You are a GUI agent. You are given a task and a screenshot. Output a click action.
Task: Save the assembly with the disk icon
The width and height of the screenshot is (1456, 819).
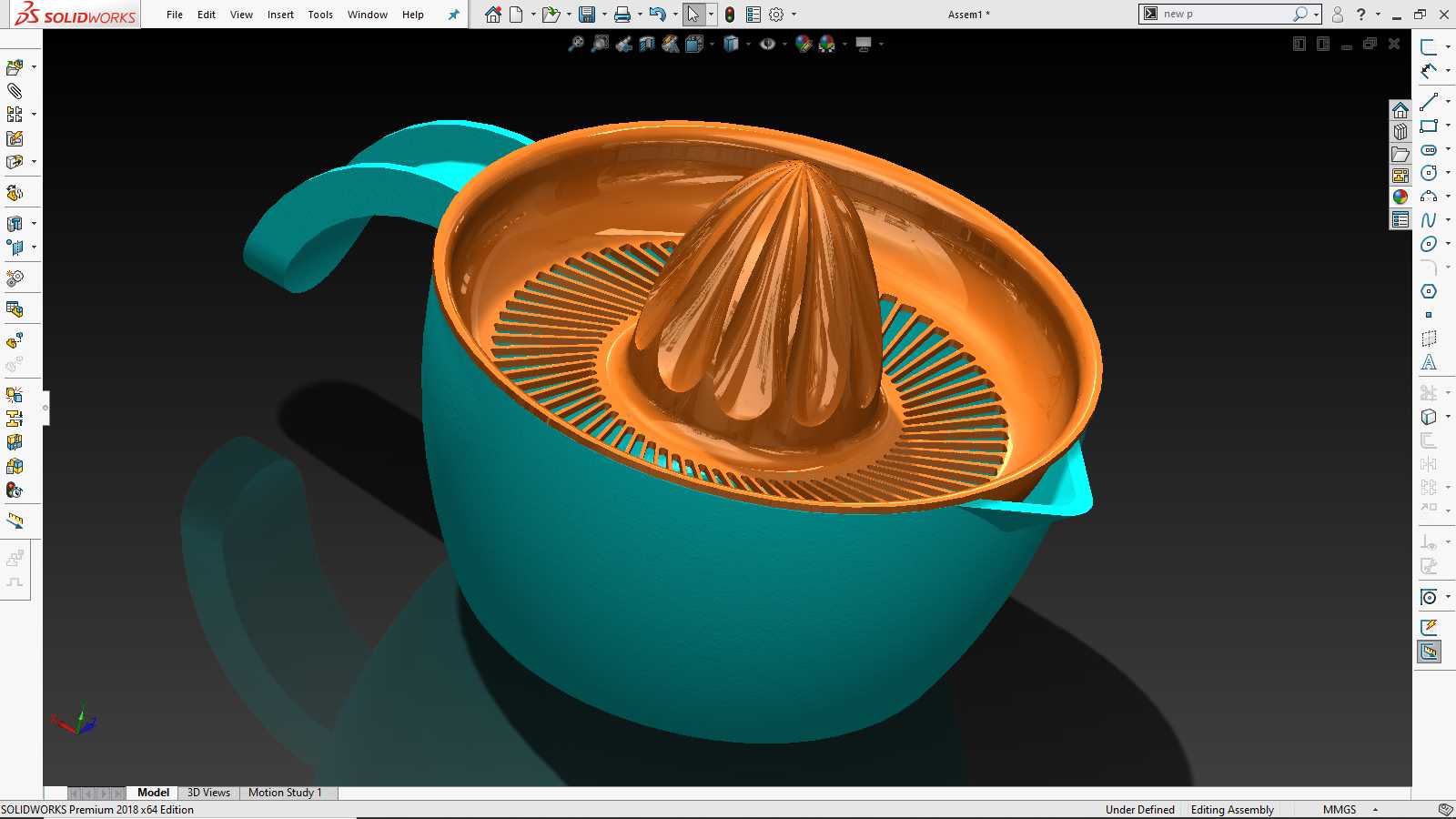(x=587, y=15)
